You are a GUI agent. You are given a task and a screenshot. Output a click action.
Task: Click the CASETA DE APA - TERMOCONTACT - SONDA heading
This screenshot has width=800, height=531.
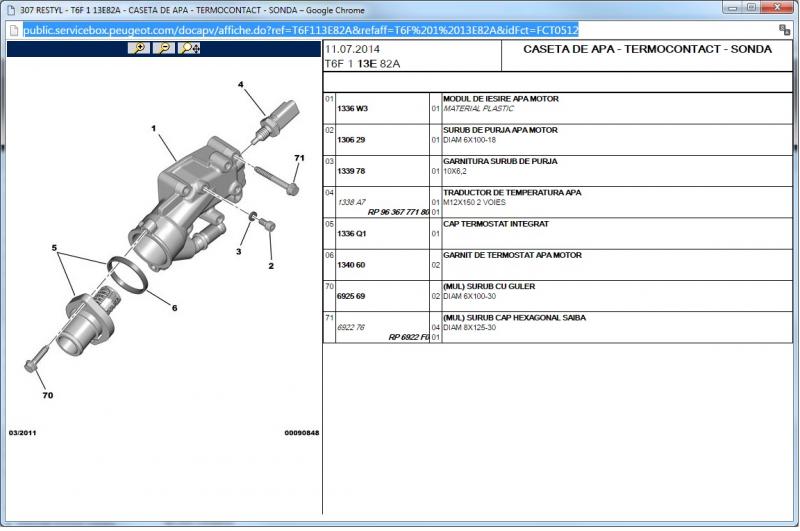[x=647, y=49]
